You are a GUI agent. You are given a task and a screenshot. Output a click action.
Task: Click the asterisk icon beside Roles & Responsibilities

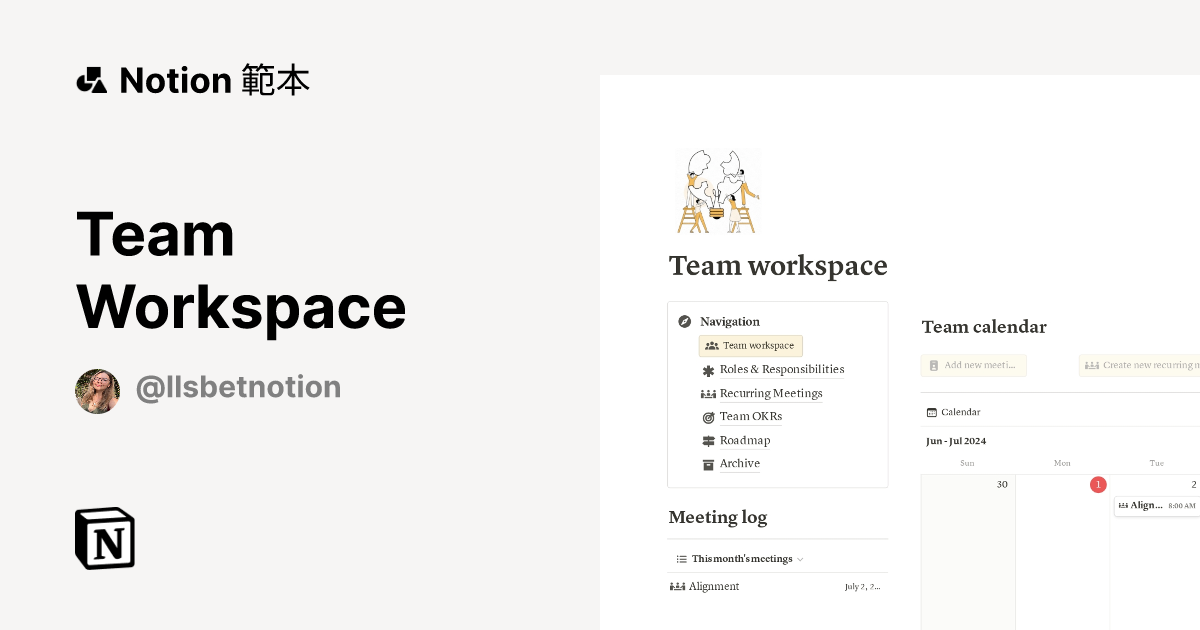[x=708, y=369]
